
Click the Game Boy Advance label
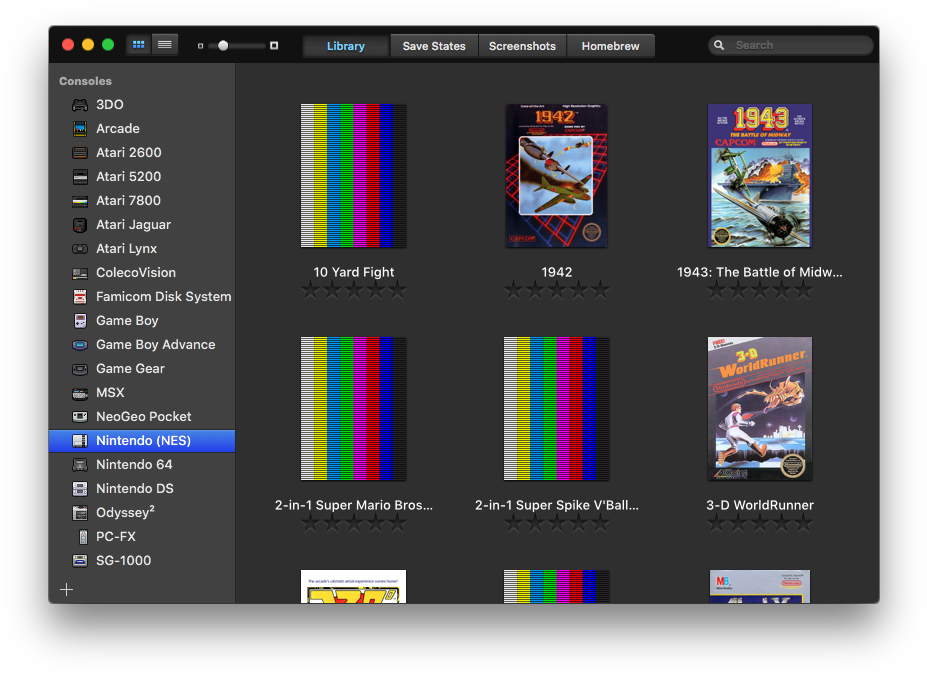click(155, 345)
